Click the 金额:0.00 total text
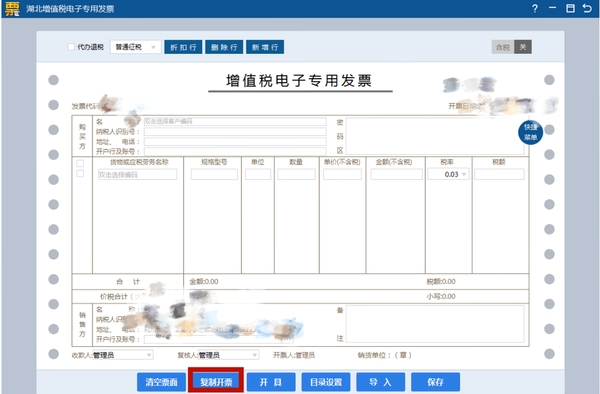This screenshot has width=600, height=394. click(x=204, y=282)
